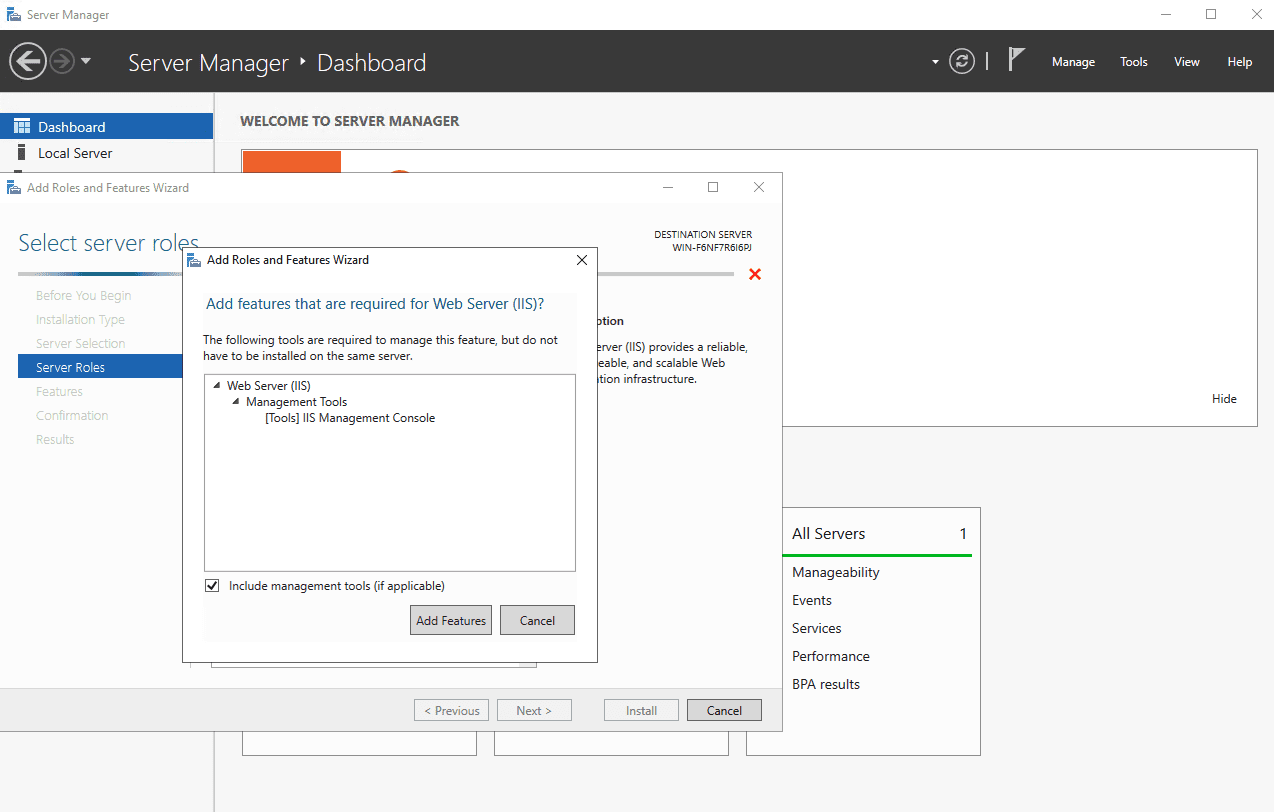The image size is (1274, 812).
Task: Click the Add Features button
Action: click(x=451, y=620)
